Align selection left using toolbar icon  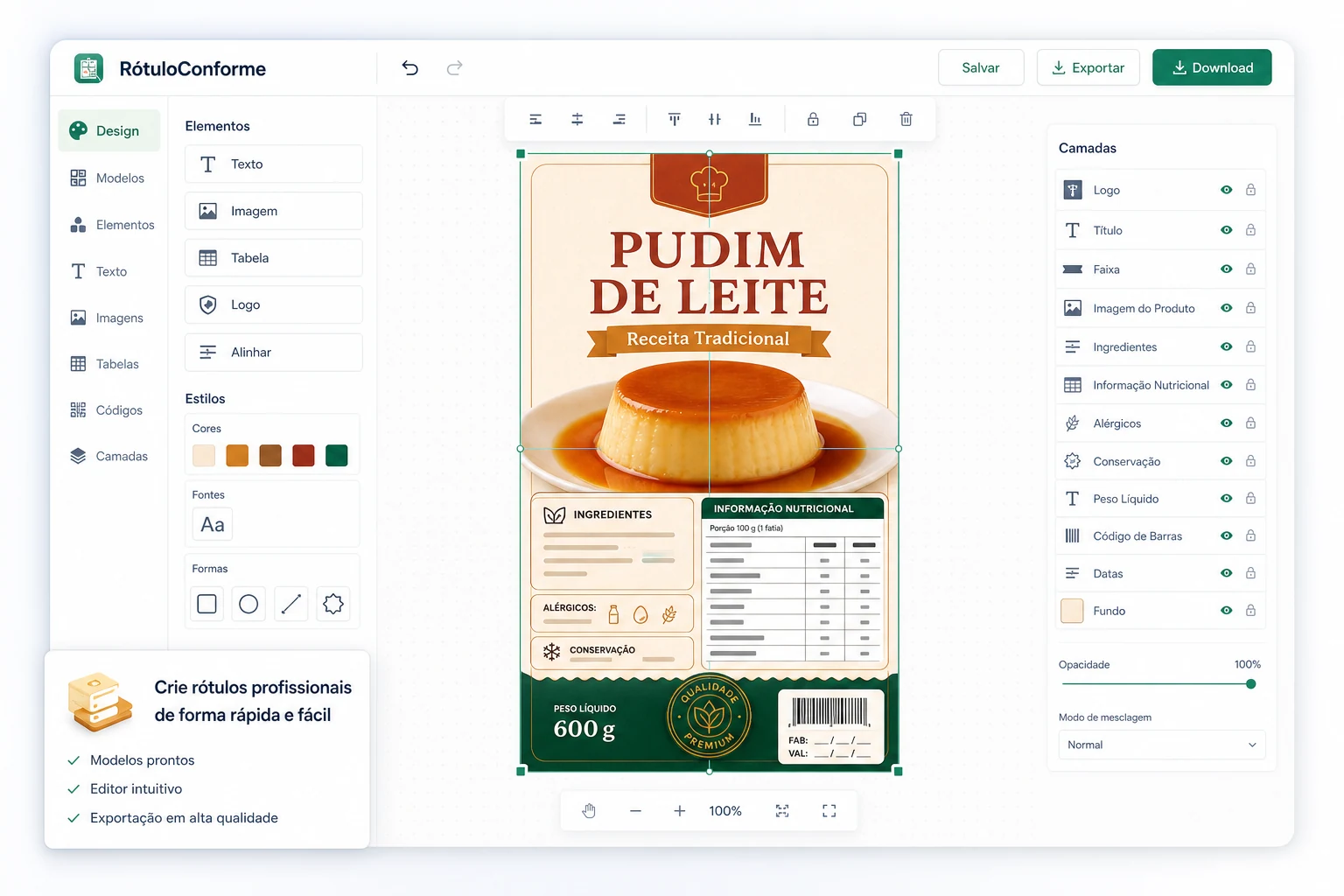535,119
